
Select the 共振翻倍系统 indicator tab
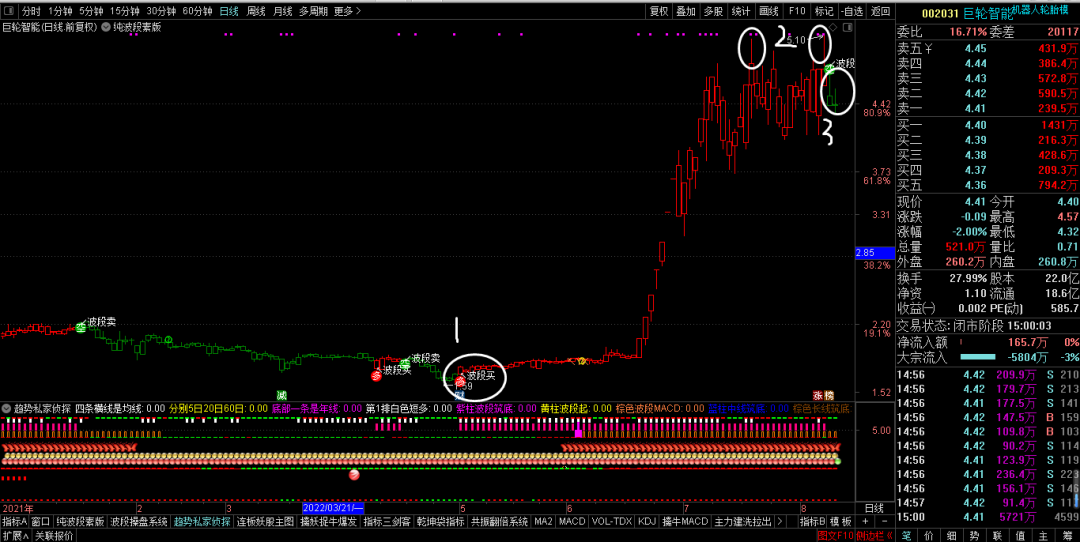point(499,521)
